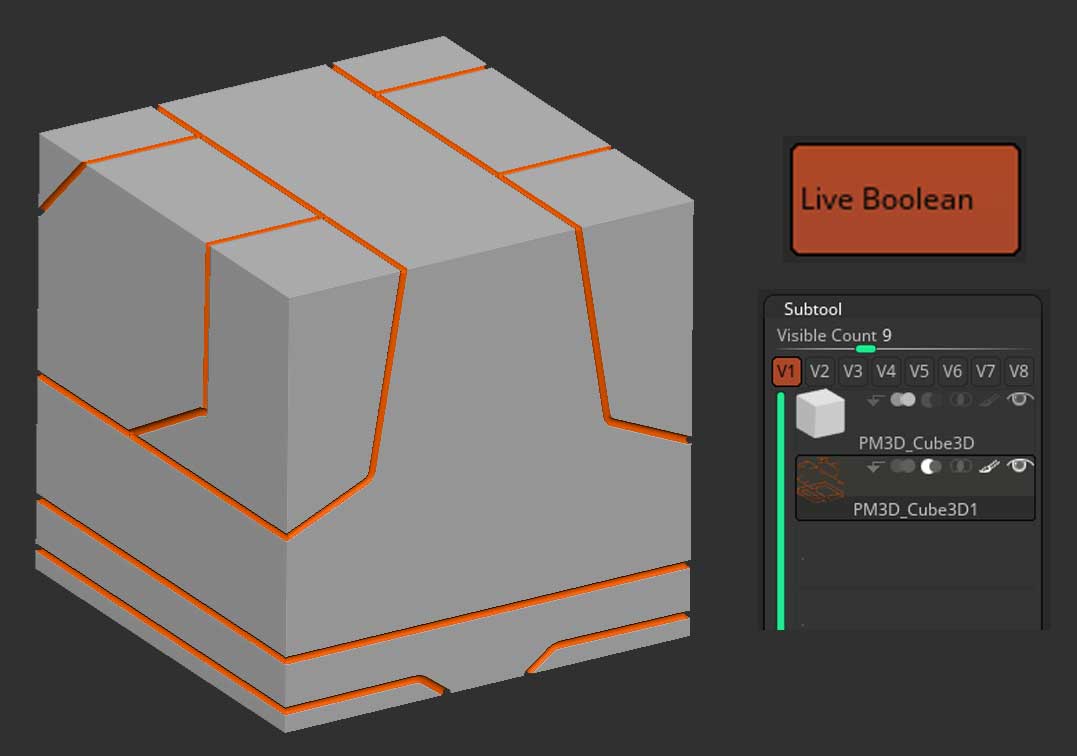The image size is (1077, 756).
Task: Select the V2 visibility set
Action: tap(819, 371)
